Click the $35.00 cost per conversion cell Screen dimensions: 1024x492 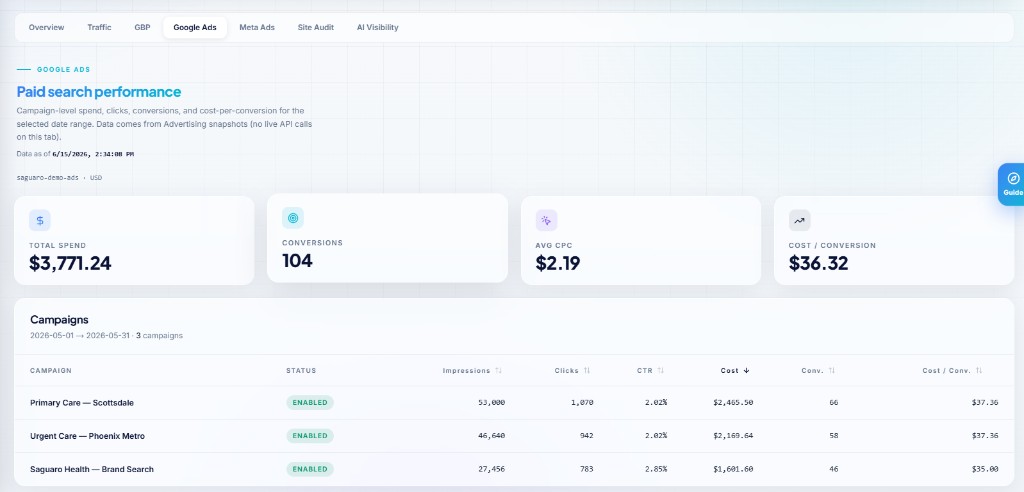pyautogui.click(x=985, y=469)
